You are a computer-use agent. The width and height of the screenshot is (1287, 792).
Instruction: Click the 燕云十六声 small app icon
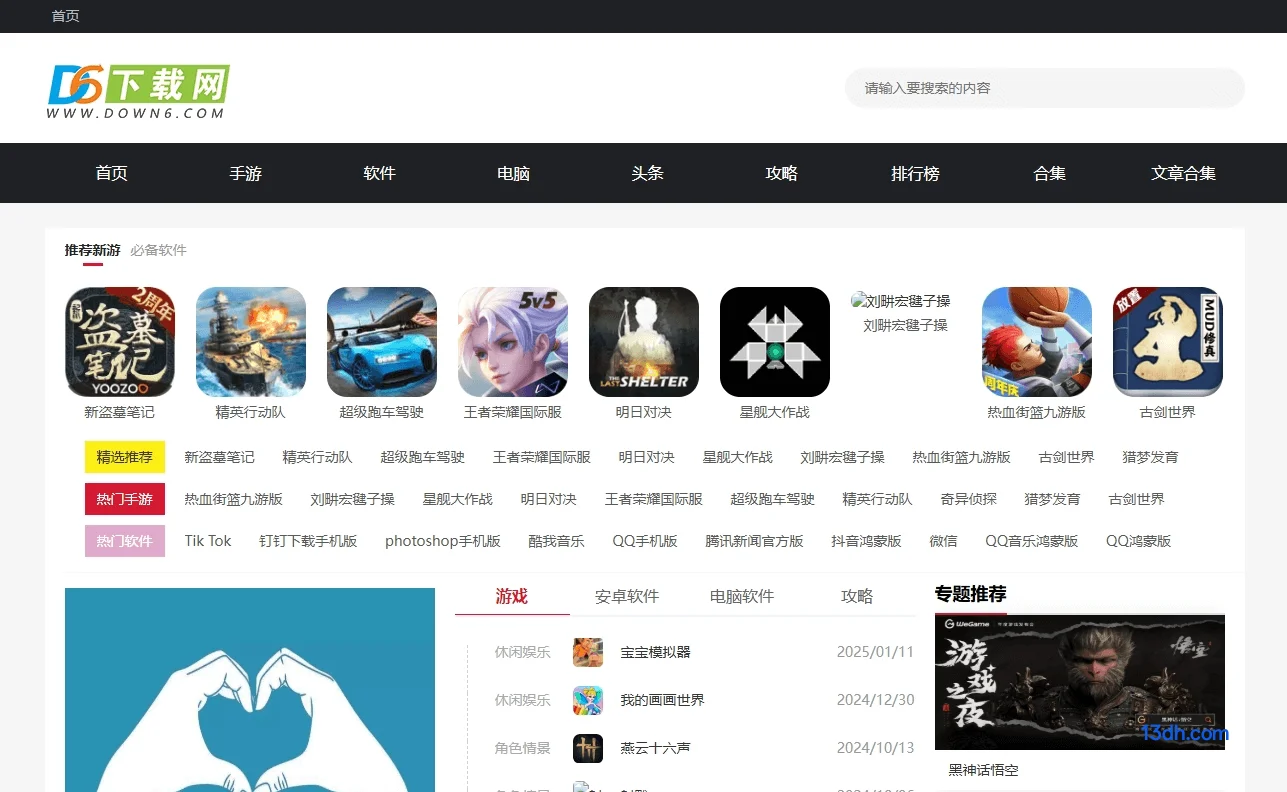(588, 749)
